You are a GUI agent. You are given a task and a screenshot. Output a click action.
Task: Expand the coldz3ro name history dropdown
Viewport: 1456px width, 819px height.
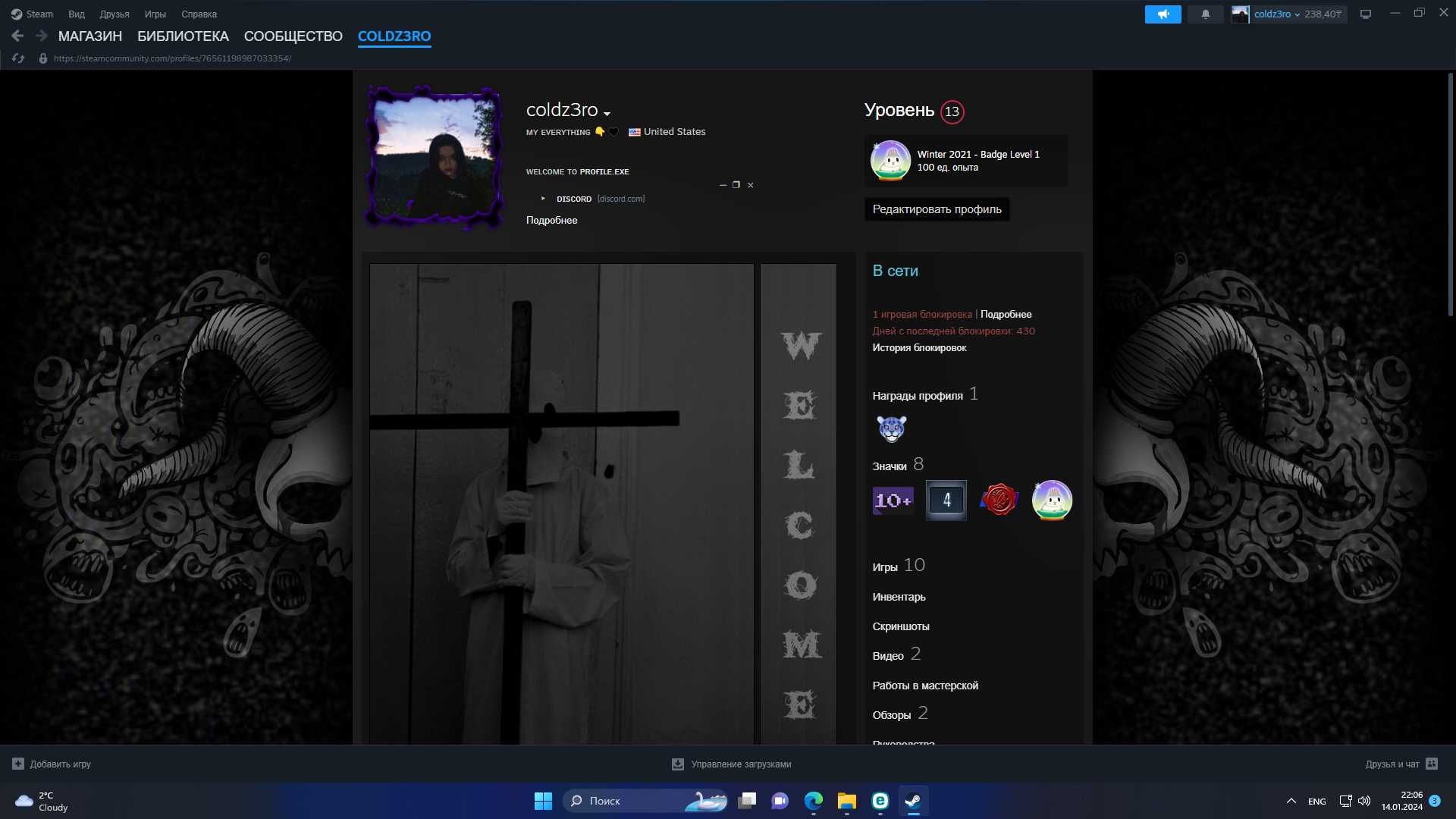tap(607, 114)
